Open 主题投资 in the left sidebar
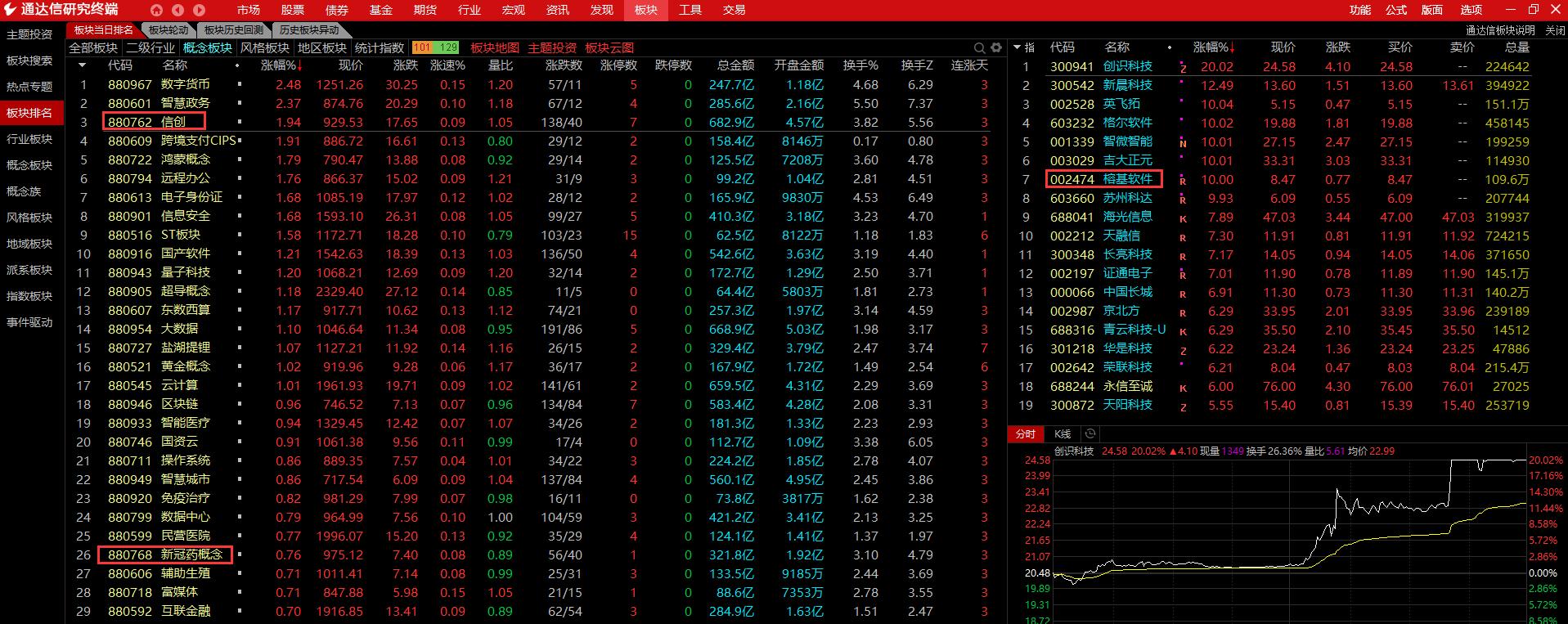Screen dimensions: 1568x624 [29, 34]
